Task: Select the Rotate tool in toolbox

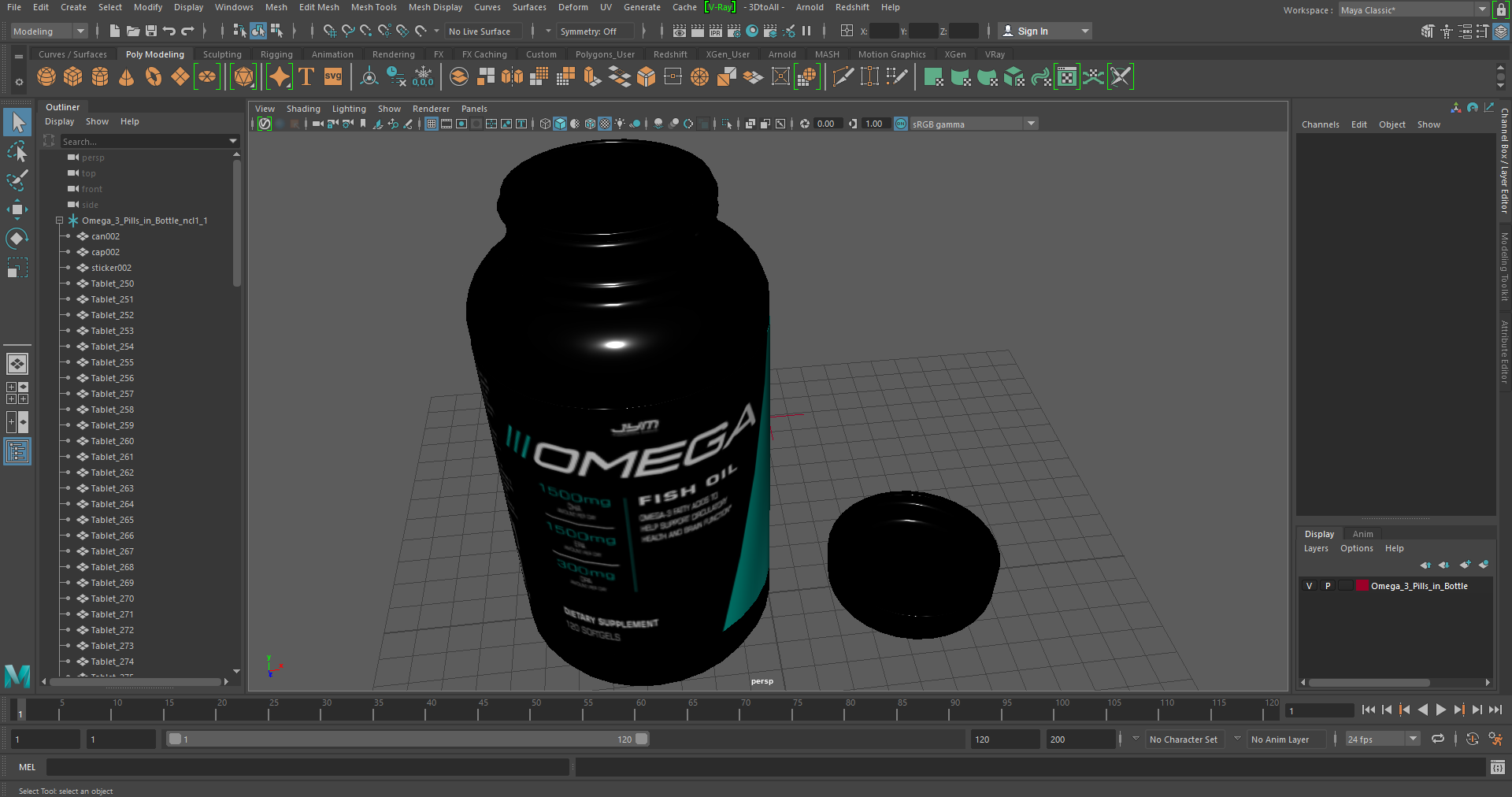Action: [17, 238]
